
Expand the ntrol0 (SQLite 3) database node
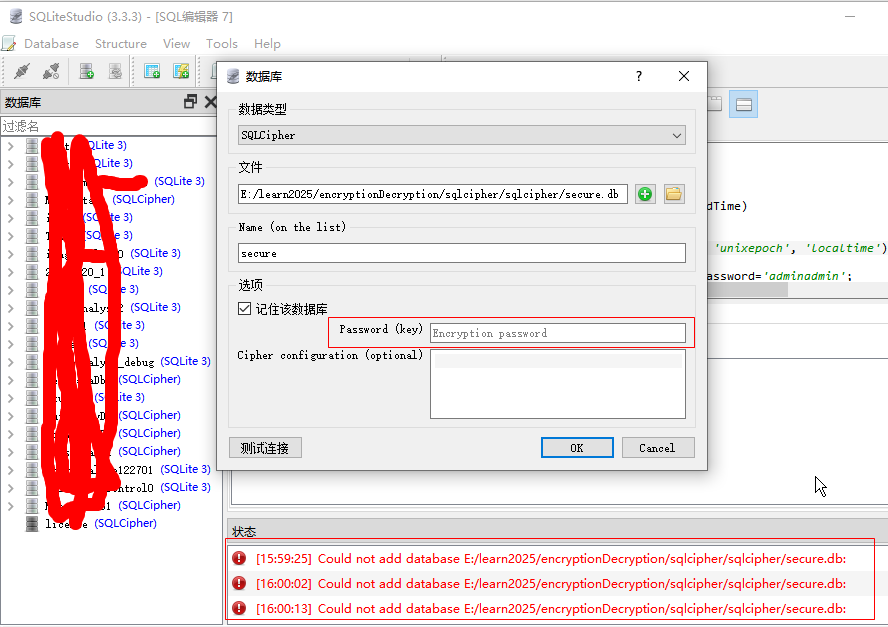coord(11,488)
